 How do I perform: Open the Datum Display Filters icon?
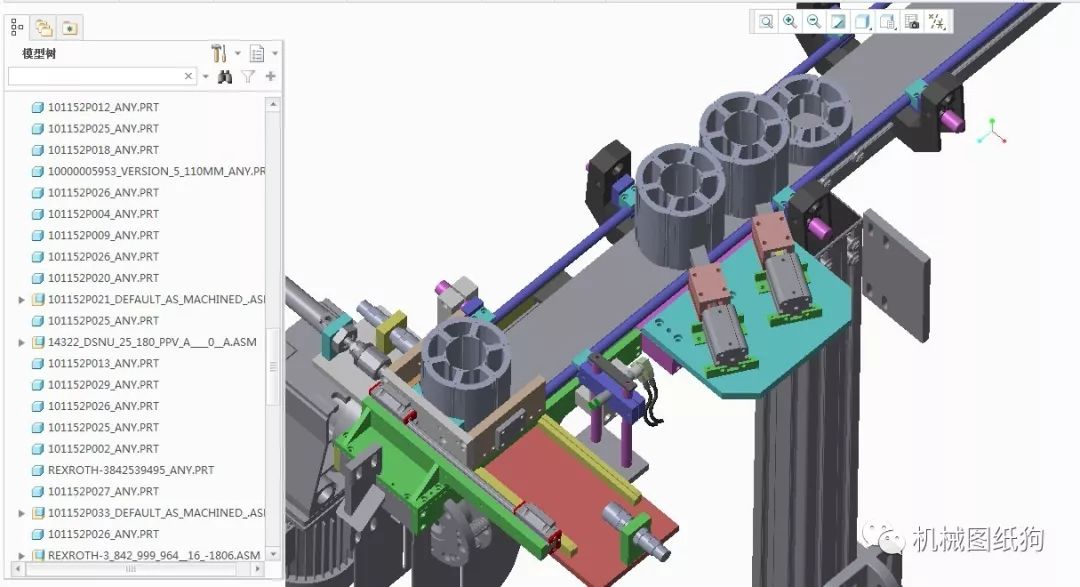937,22
